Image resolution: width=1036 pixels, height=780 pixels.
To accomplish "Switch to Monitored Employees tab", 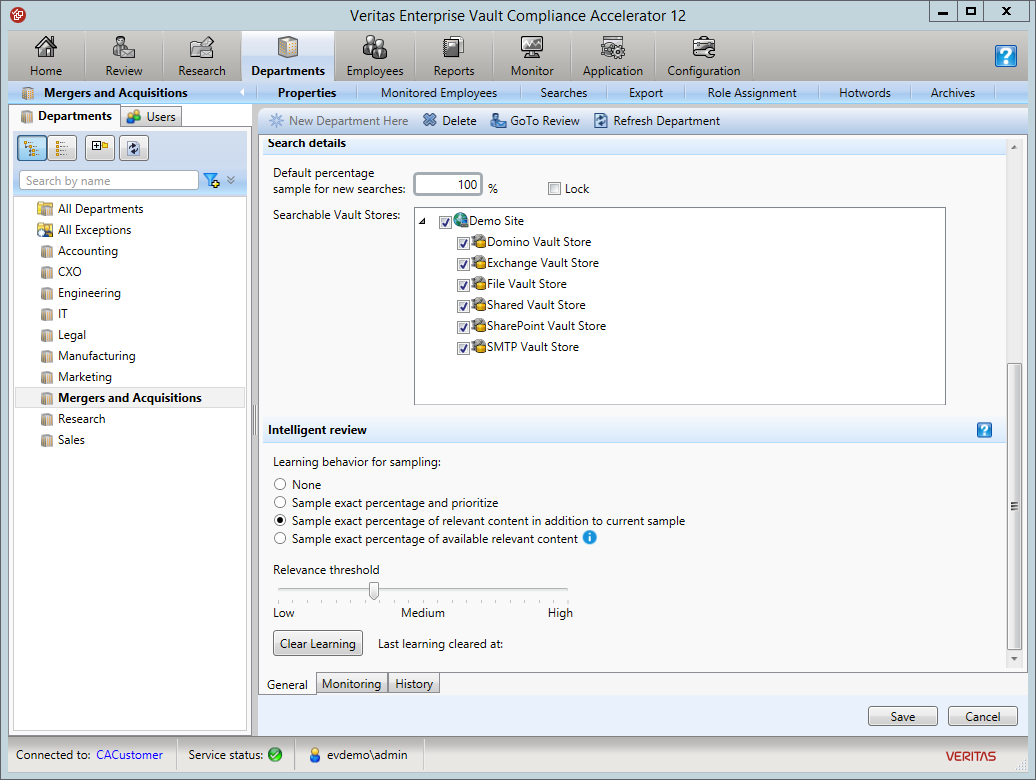I will pyautogui.click(x=439, y=93).
